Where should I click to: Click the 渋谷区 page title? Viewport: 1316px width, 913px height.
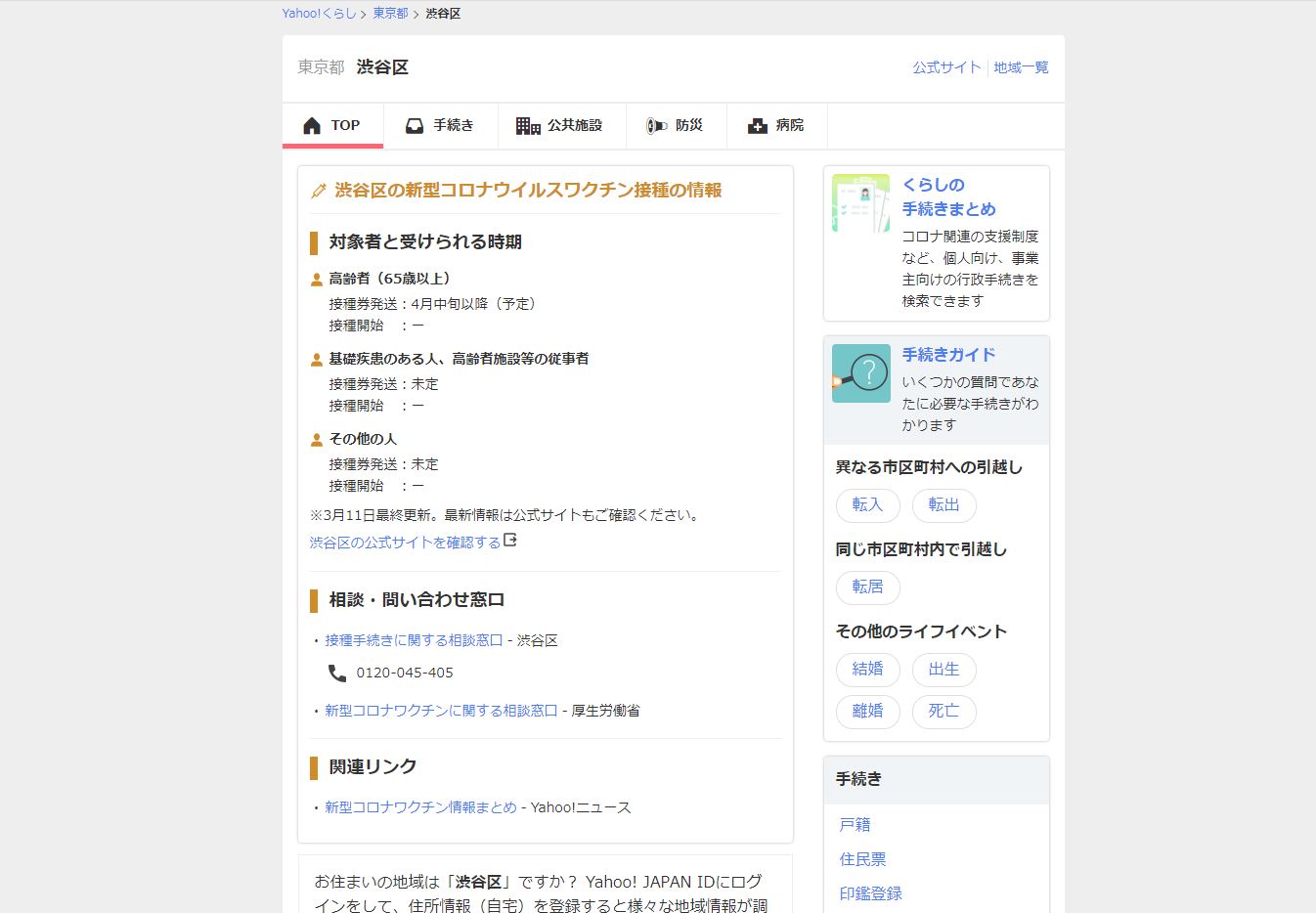(x=382, y=67)
